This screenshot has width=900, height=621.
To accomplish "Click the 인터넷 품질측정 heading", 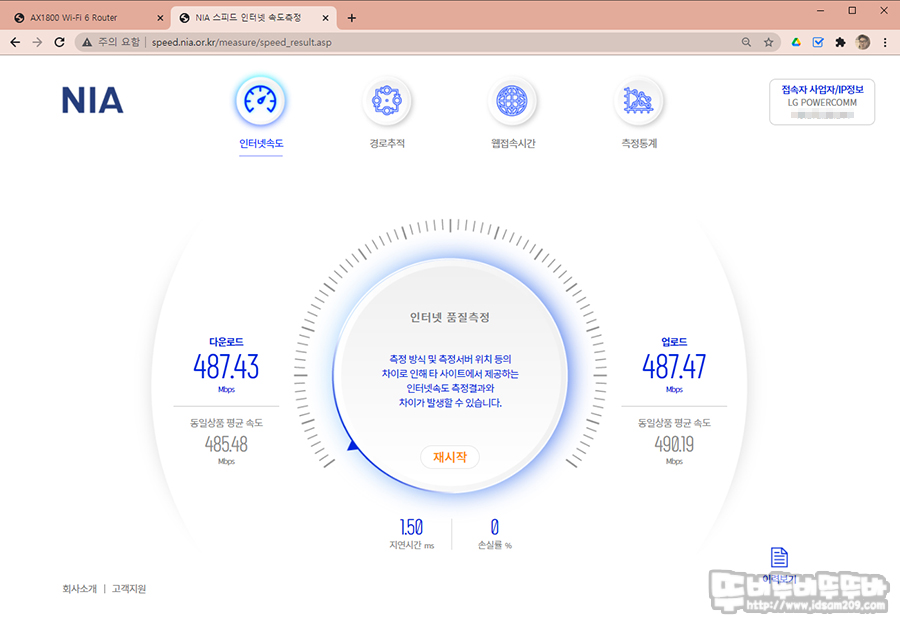I will coord(450,317).
